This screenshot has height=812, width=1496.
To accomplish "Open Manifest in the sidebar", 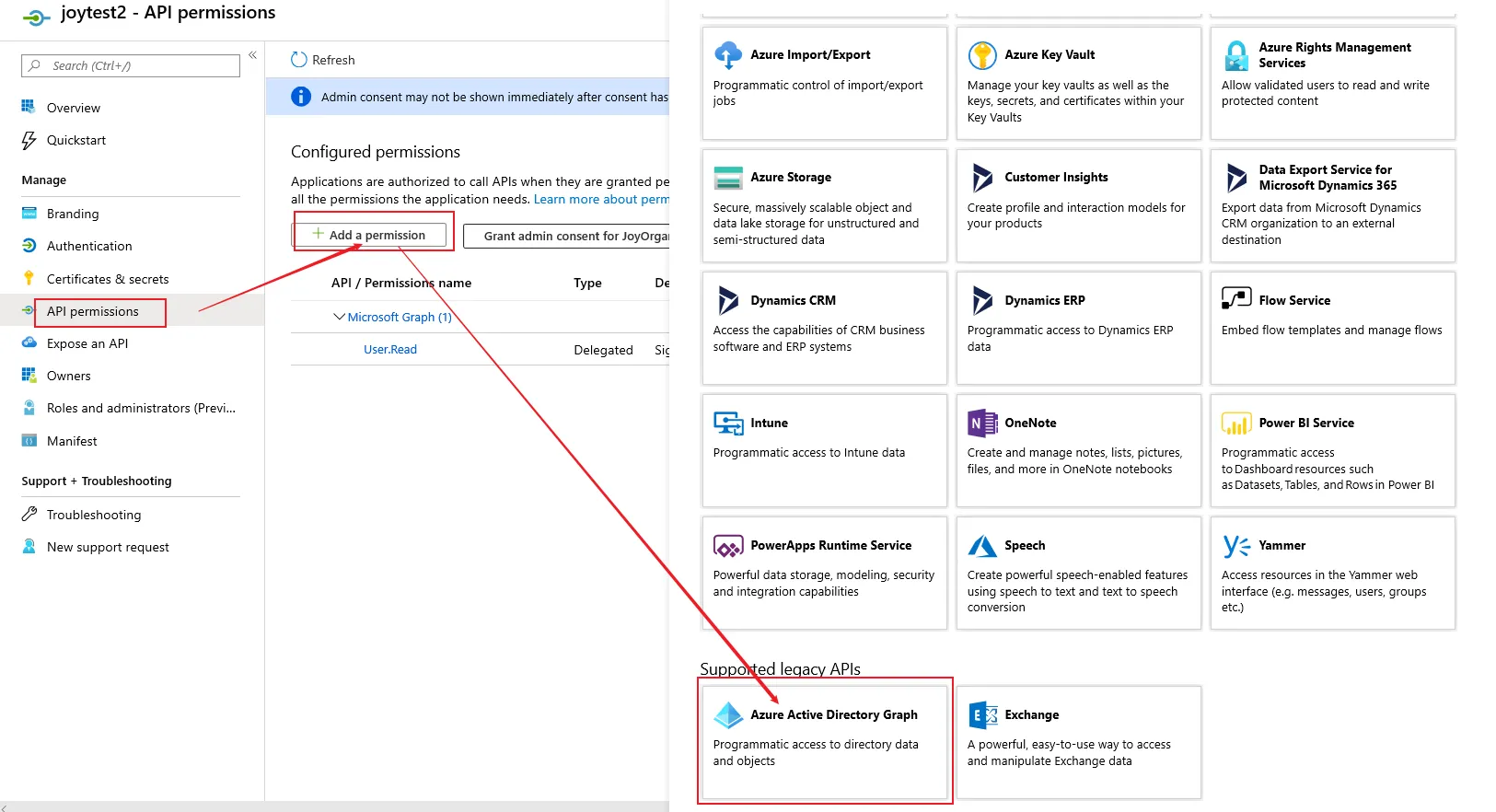I will (x=72, y=441).
